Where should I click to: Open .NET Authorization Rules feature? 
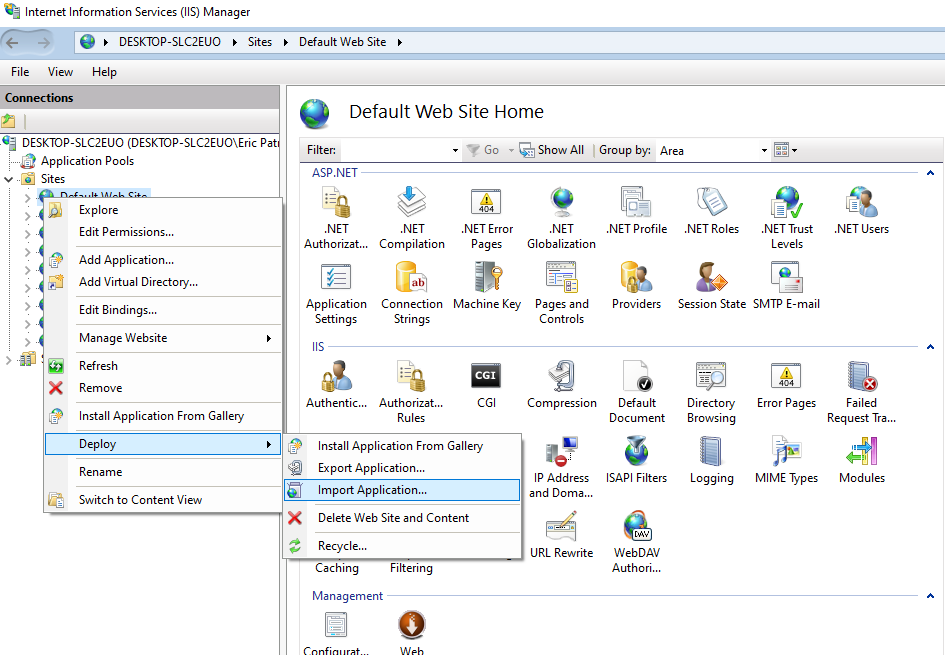(336, 218)
